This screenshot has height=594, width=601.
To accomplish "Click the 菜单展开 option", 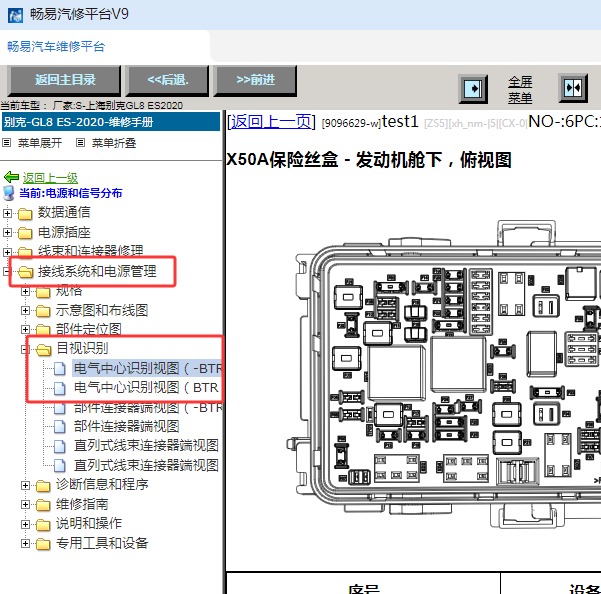I will (x=39, y=143).
